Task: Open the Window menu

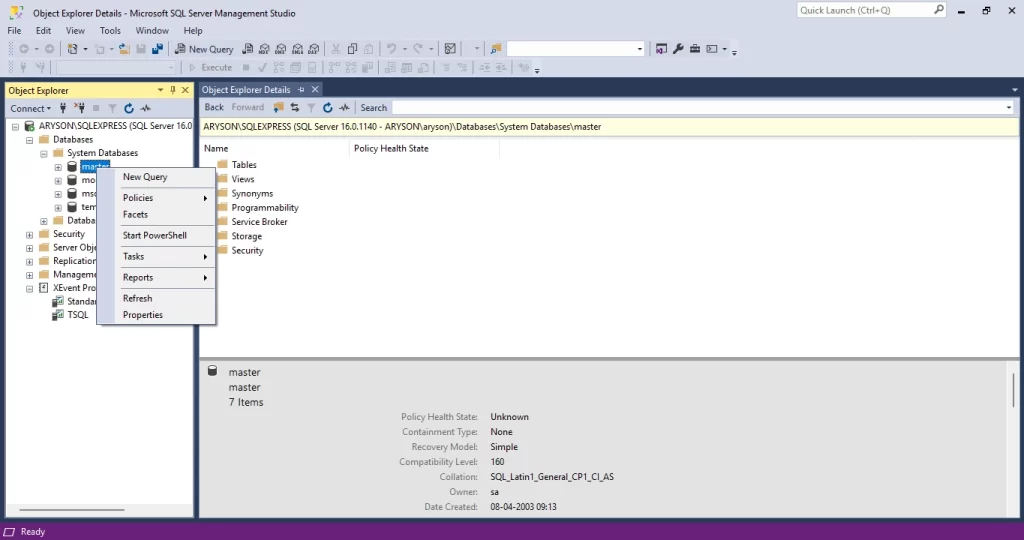Action: (x=152, y=31)
